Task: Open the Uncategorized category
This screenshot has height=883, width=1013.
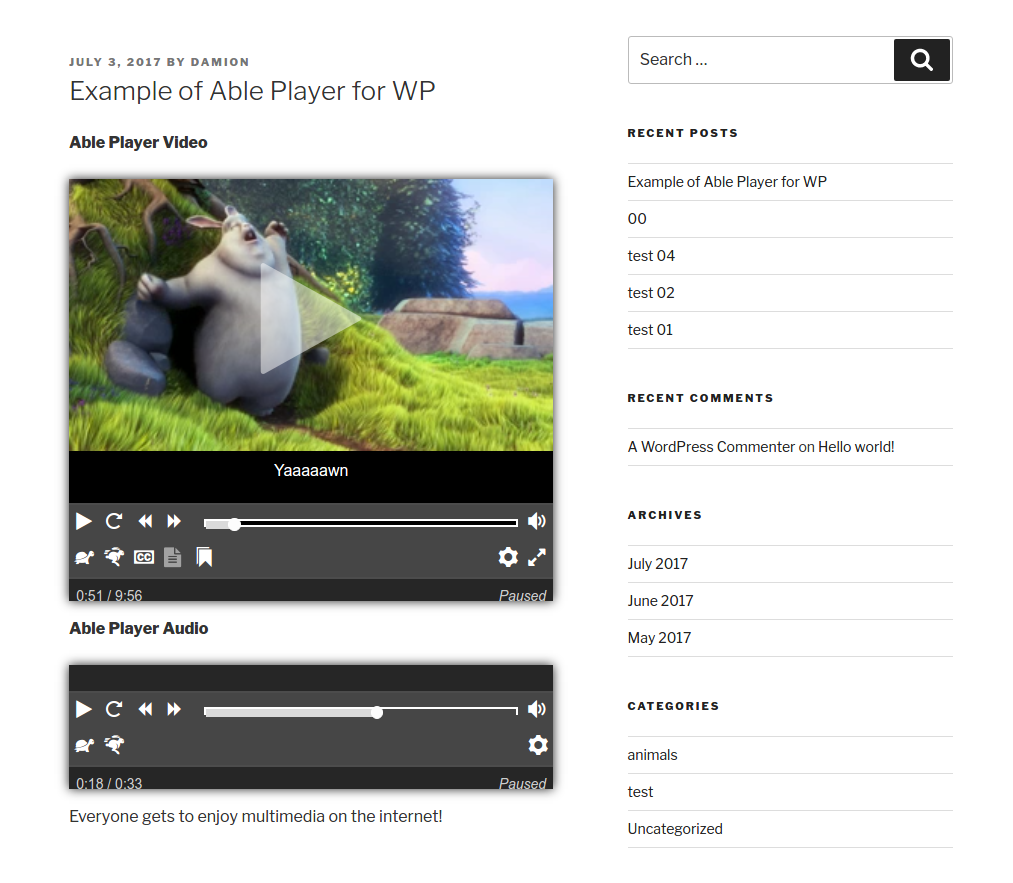Action: coord(675,829)
